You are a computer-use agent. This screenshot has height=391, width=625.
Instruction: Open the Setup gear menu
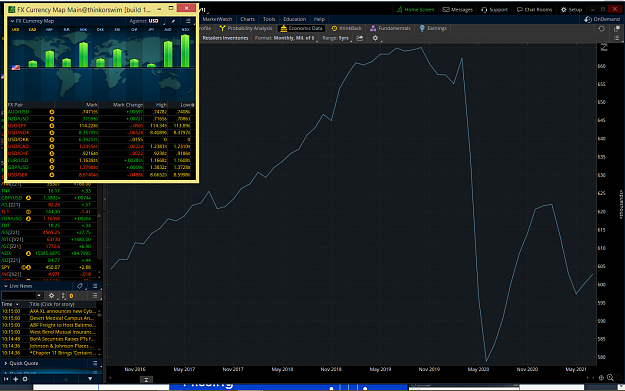[571, 10]
